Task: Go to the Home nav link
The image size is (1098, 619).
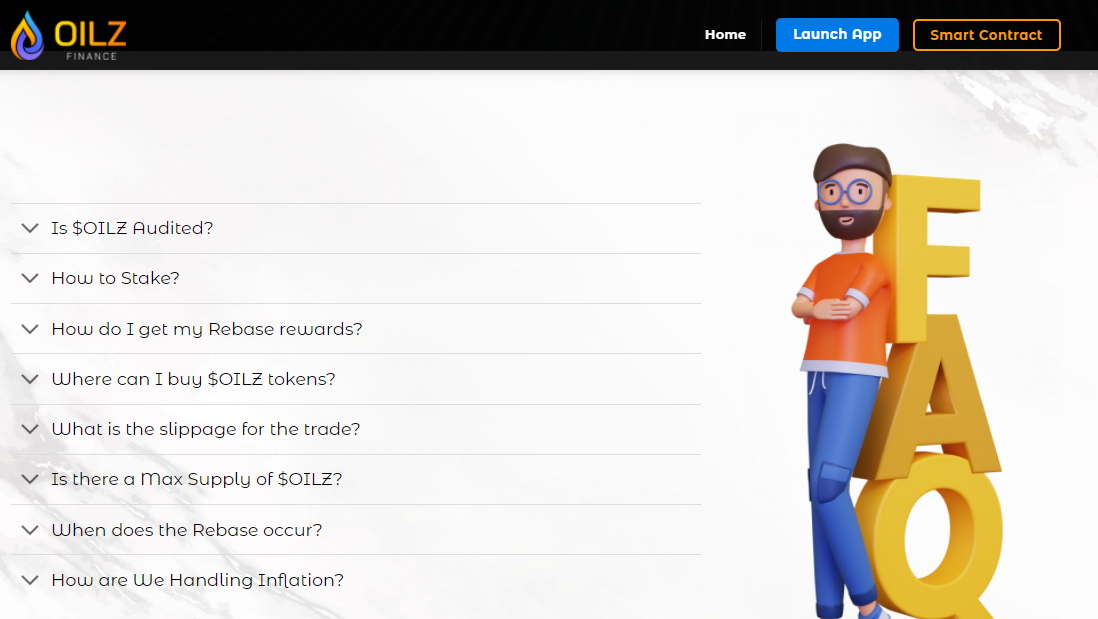Action: (x=725, y=34)
